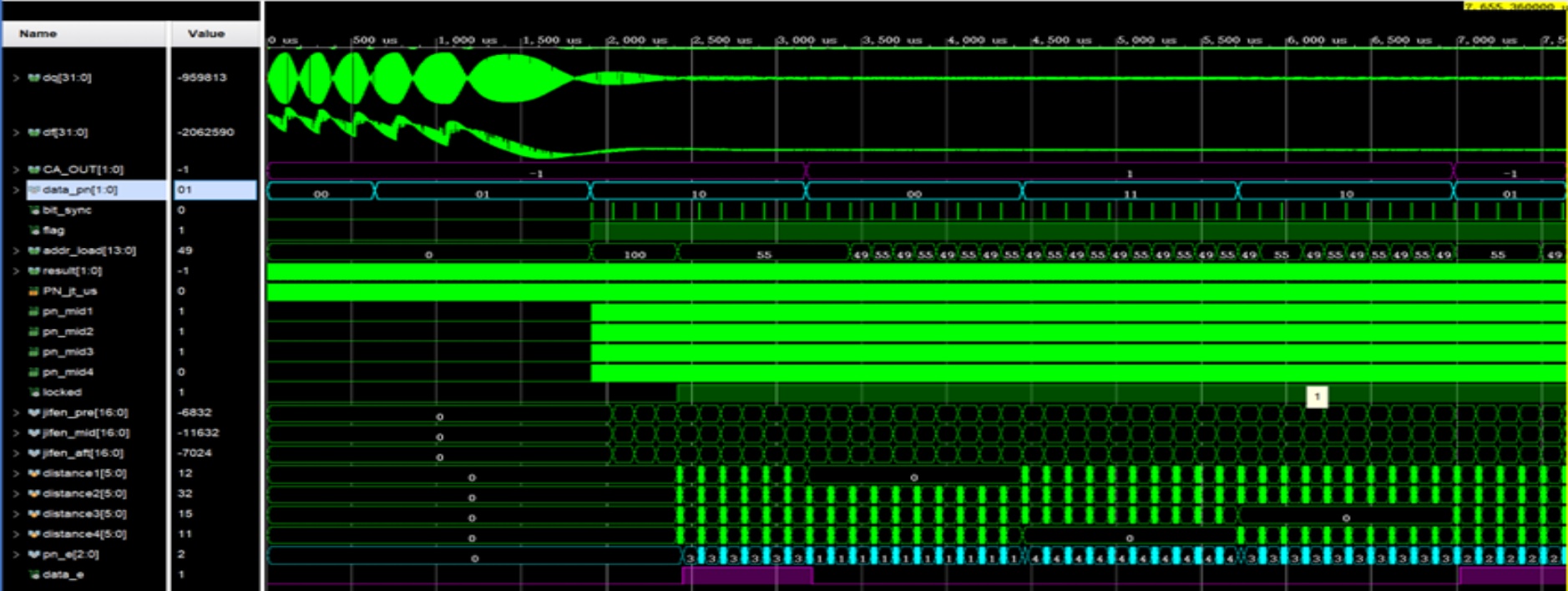The image size is (1568, 591).
Task: Click the addr_load[13:0] bus icon
Action: pos(34,250)
